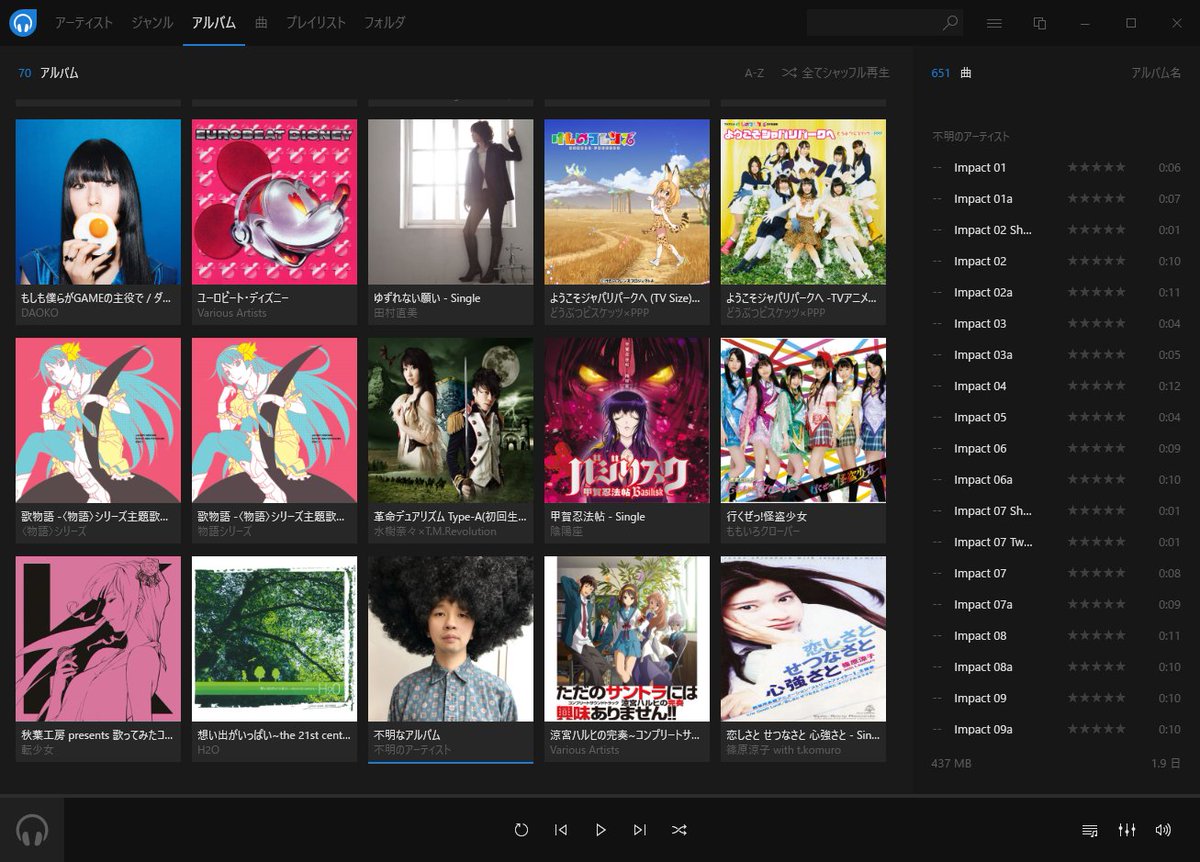Click the 不明のアーティスト group header
Screen dimensions: 1200x862
pos(971,137)
